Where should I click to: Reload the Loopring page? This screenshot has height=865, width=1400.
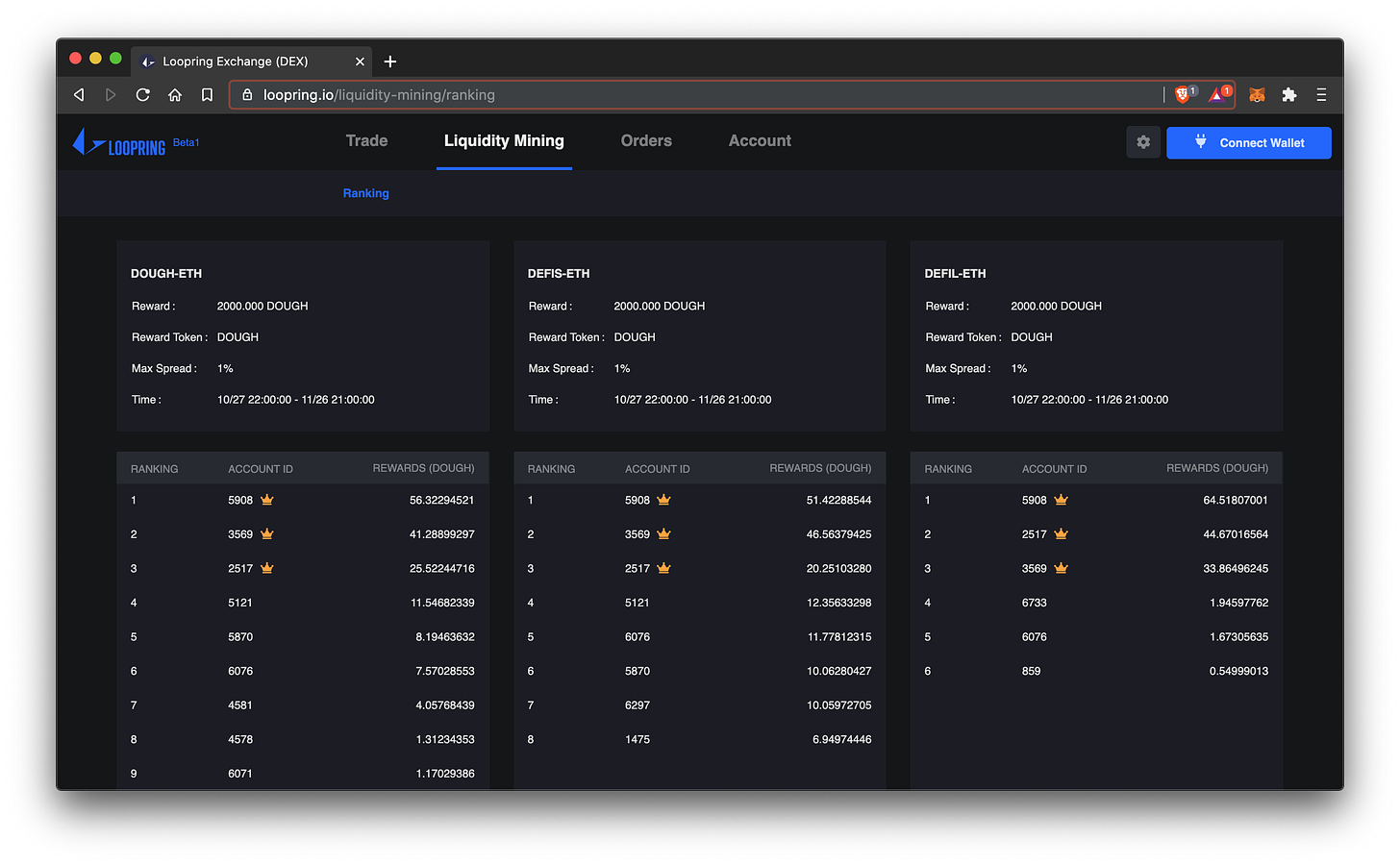pos(142,94)
